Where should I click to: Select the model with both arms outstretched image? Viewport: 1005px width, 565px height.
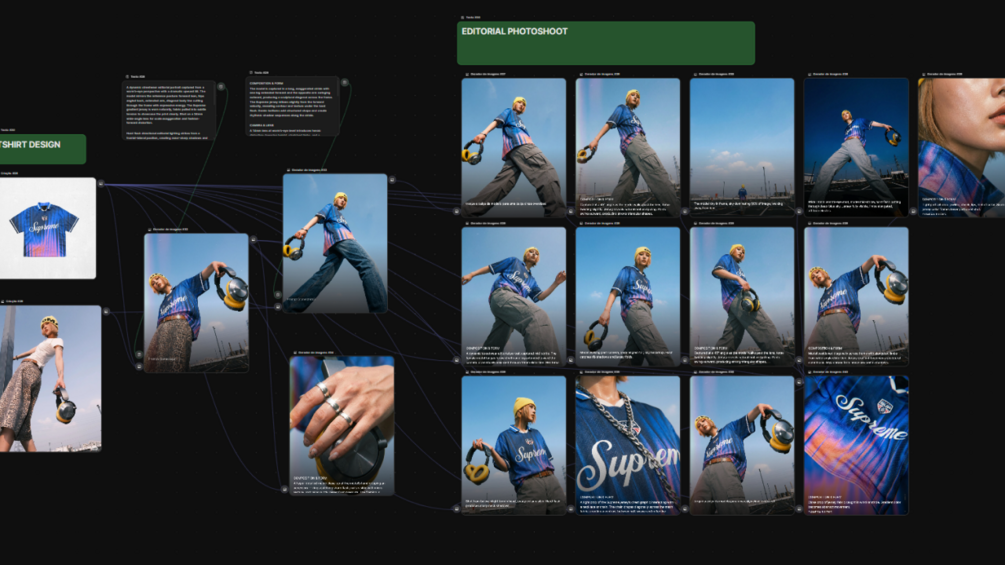click(513, 297)
